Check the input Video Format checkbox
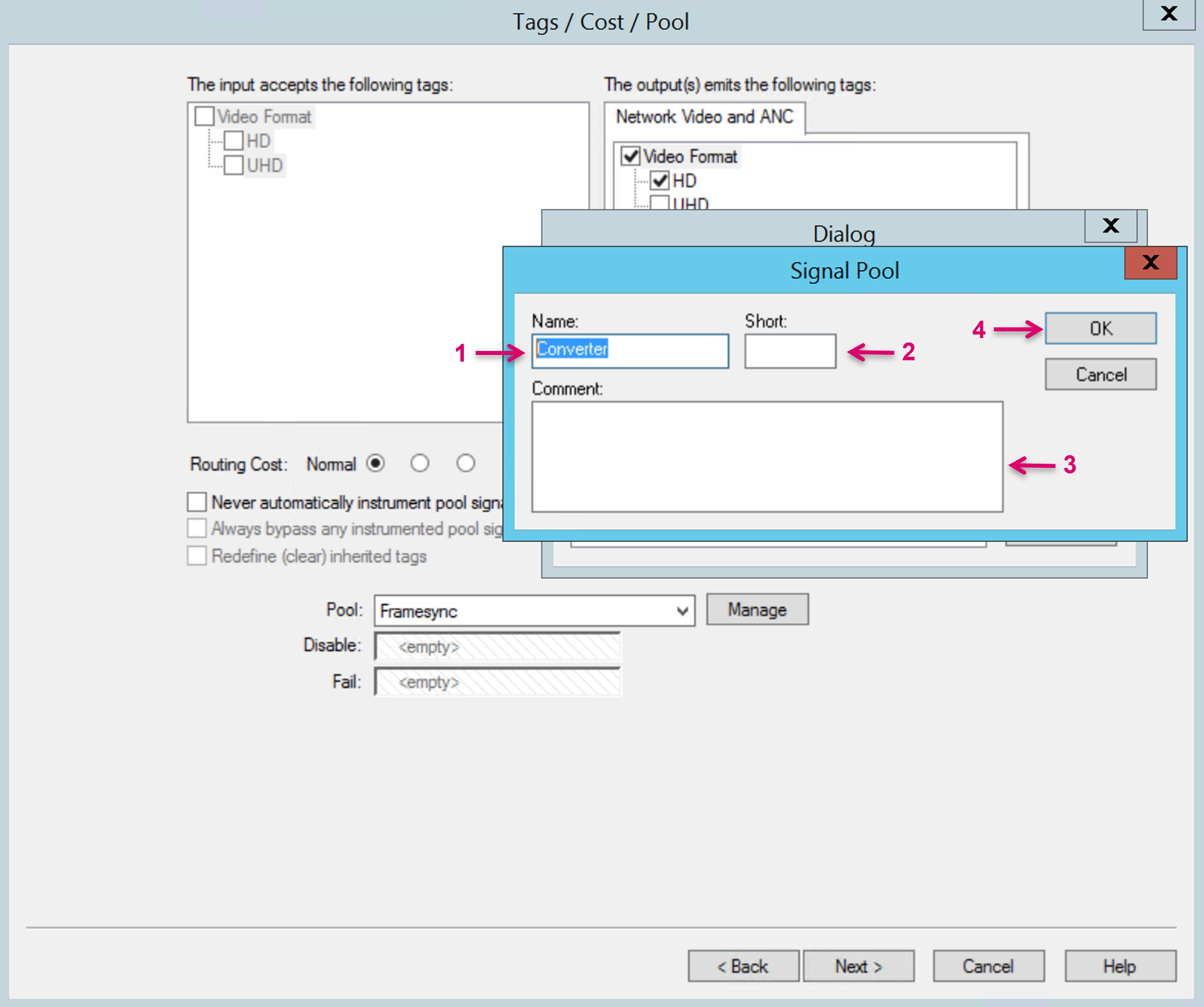 [204, 116]
